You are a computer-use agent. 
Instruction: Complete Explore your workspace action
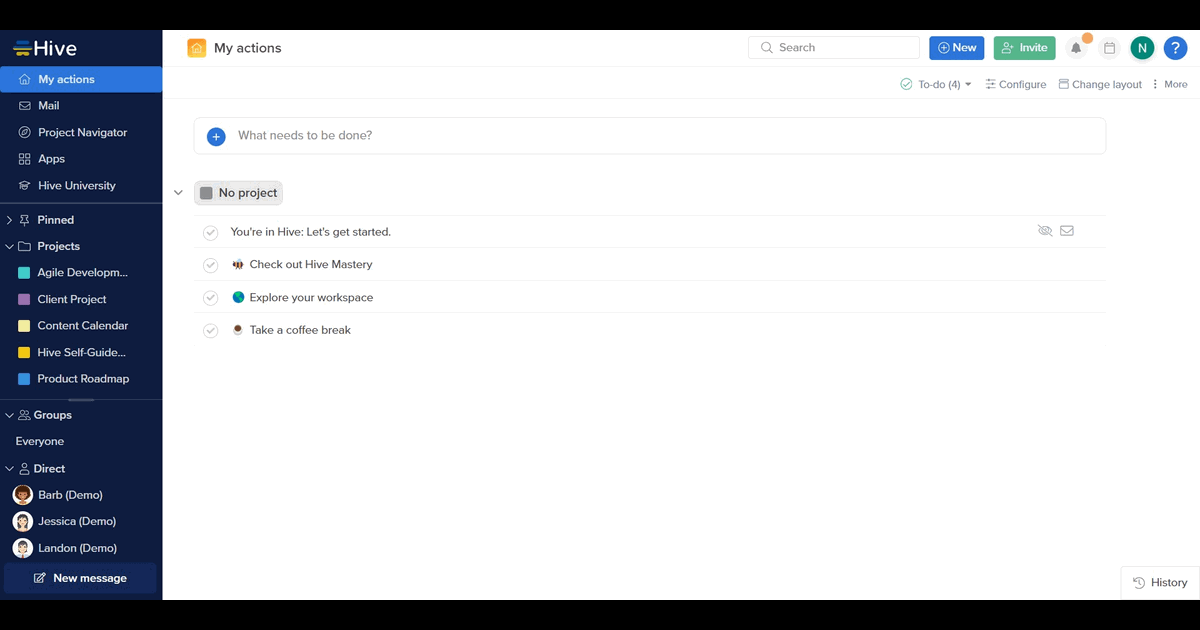pos(210,298)
